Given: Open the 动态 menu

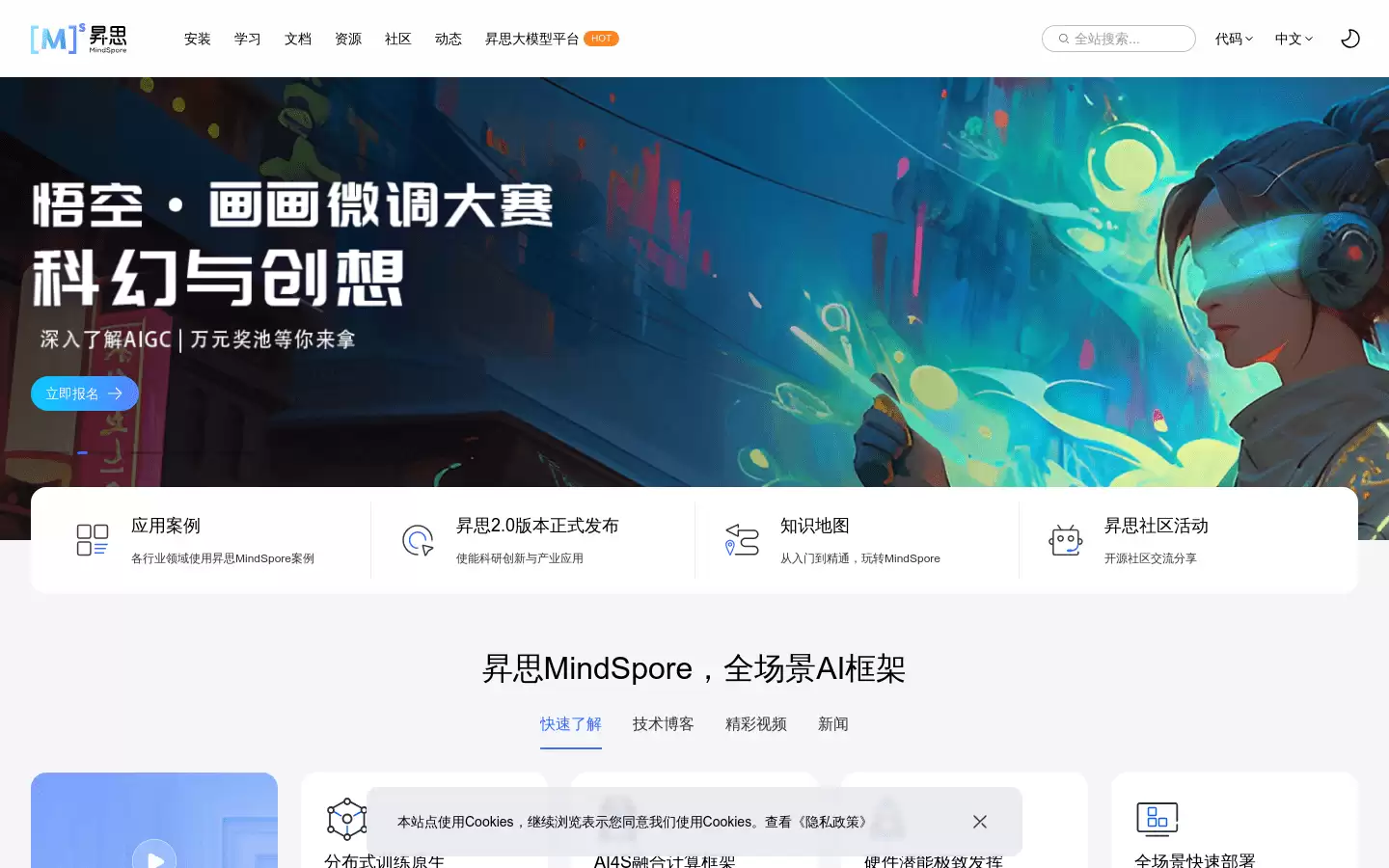Looking at the screenshot, I should point(449,39).
